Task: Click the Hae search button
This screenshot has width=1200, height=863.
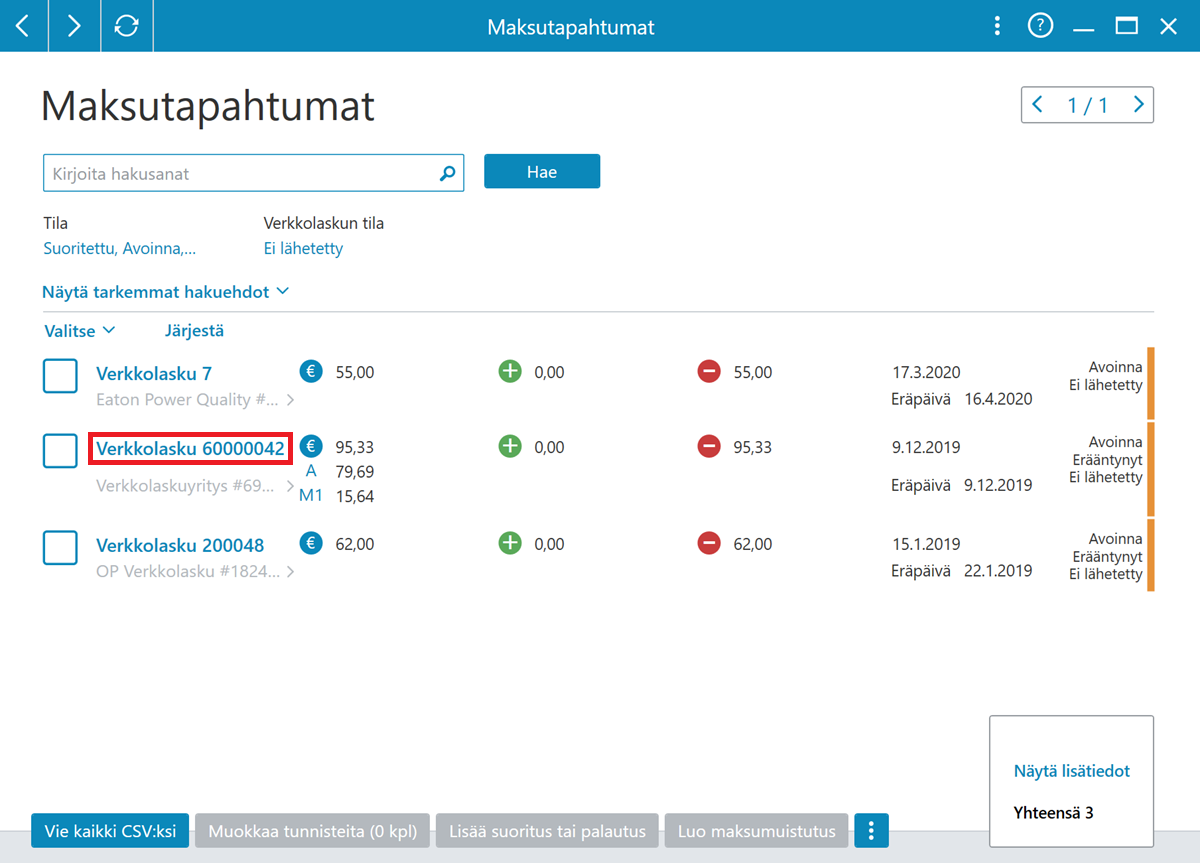Action: click(x=542, y=171)
